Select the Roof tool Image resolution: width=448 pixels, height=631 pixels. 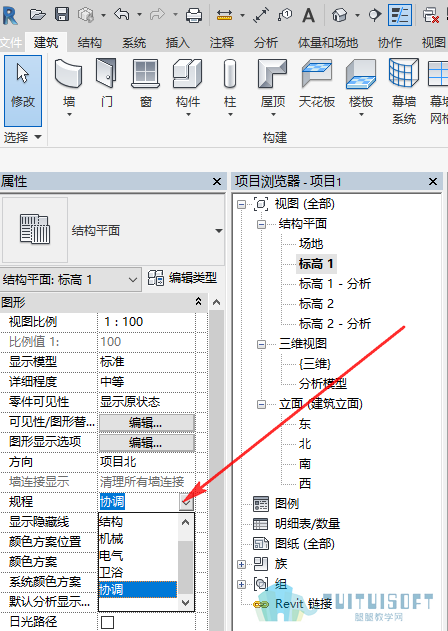coord(273,84)
